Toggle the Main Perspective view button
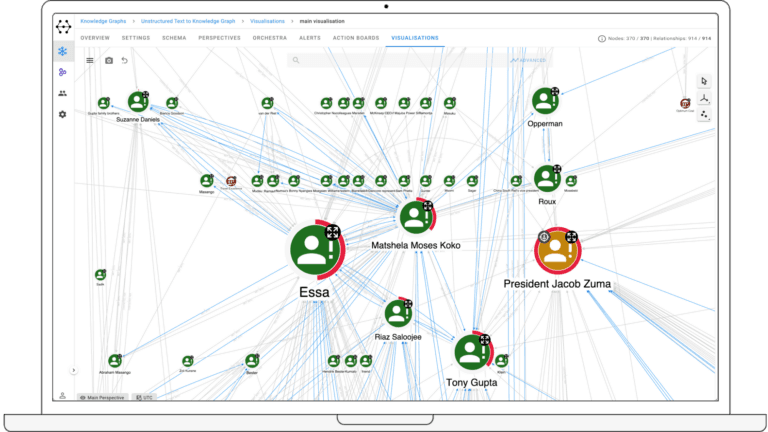Viewport: 768px width, 432px height. pyautogui.click(x=103, y=397)
